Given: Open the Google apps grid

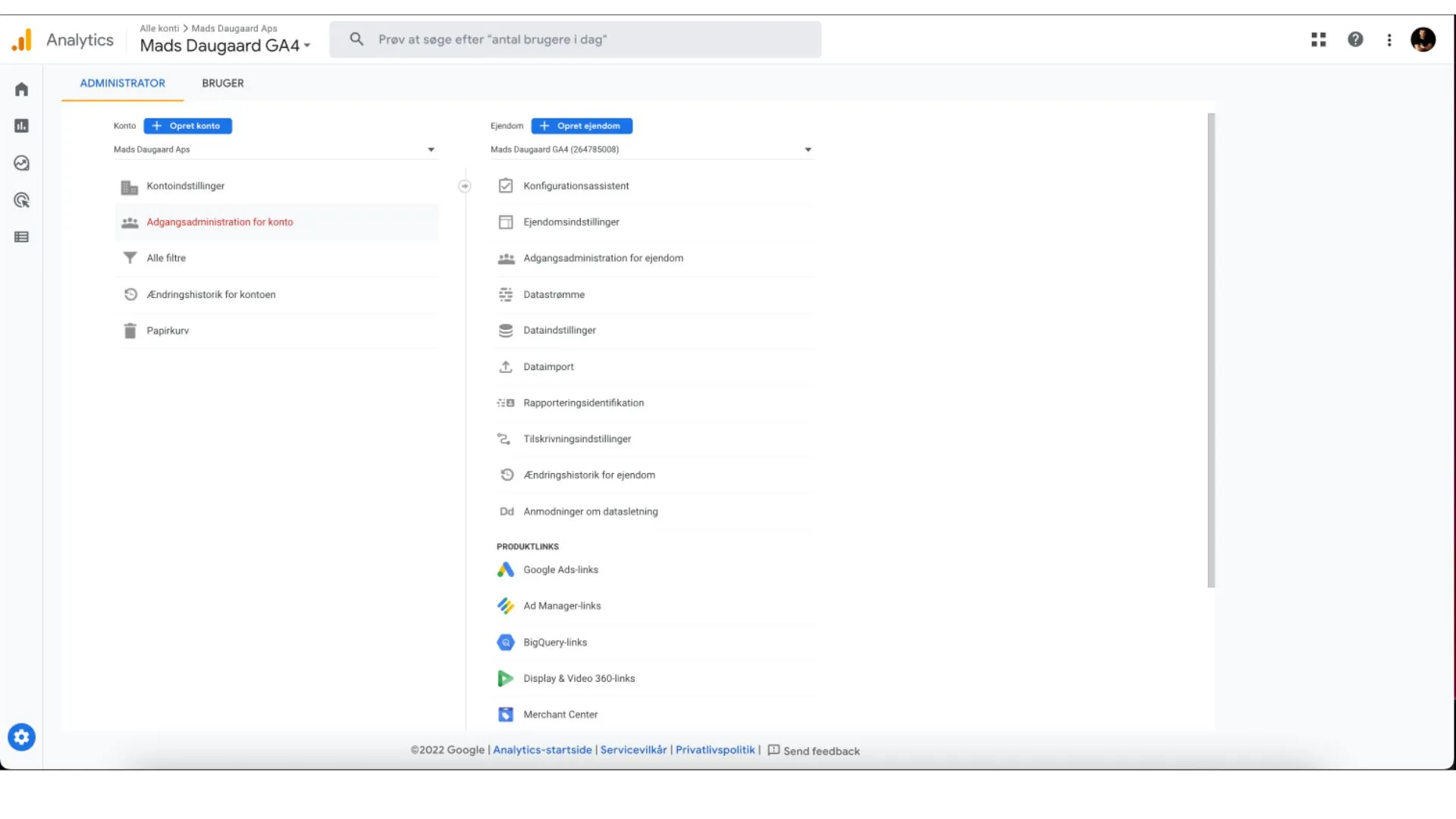Looking at the screenshot, I should tap(1319, 39).
